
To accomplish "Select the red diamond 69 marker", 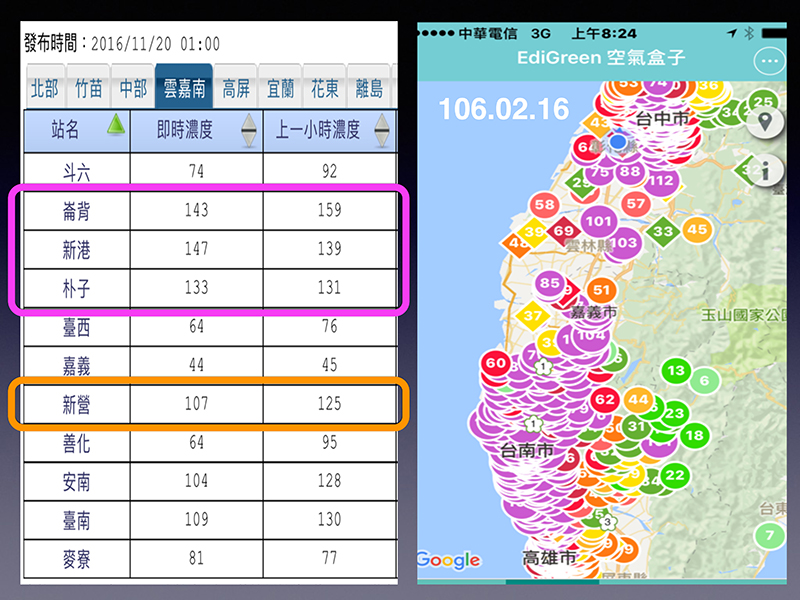I will 563,231.
